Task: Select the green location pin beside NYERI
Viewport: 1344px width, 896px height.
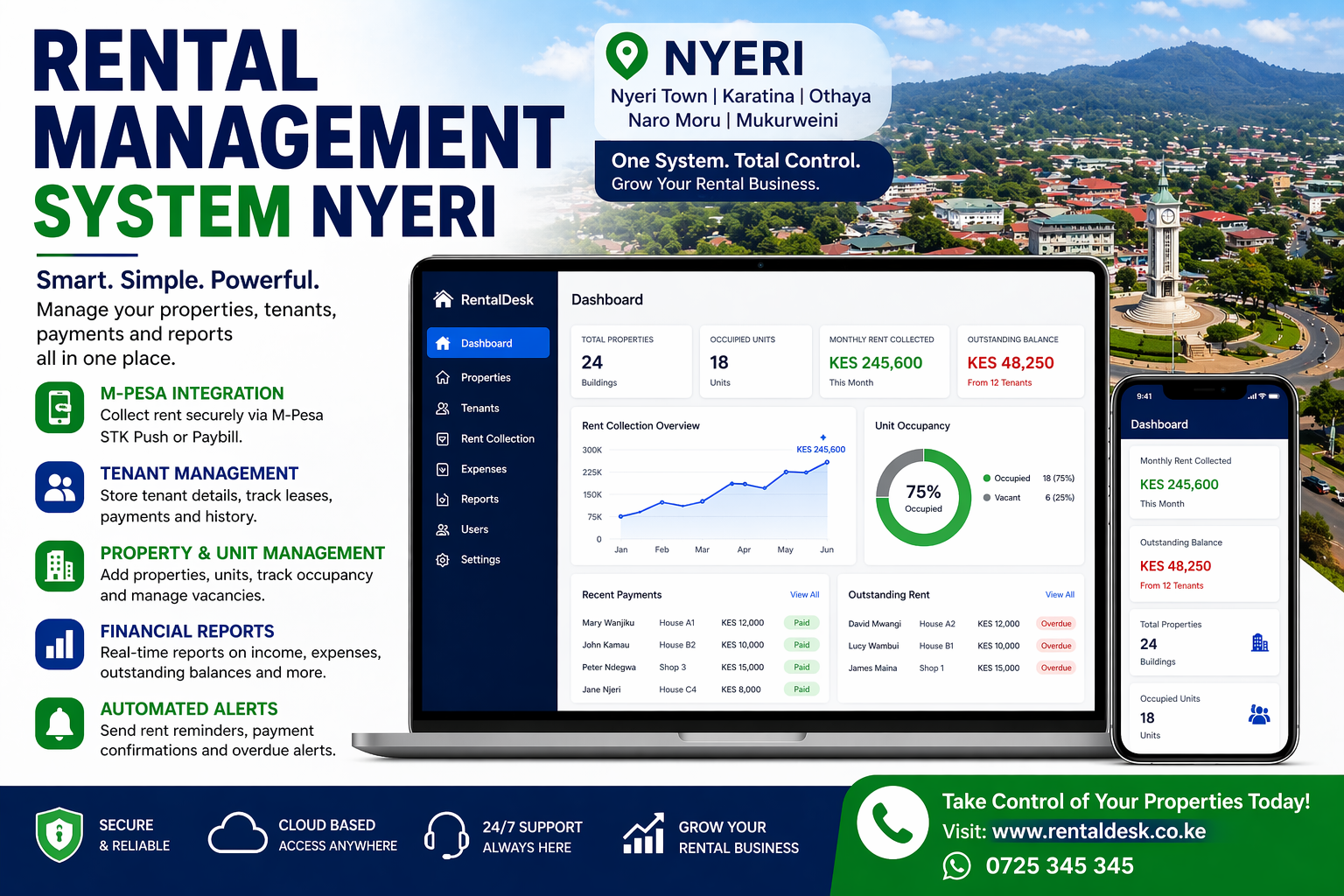Action: click(x=628, y=56)
